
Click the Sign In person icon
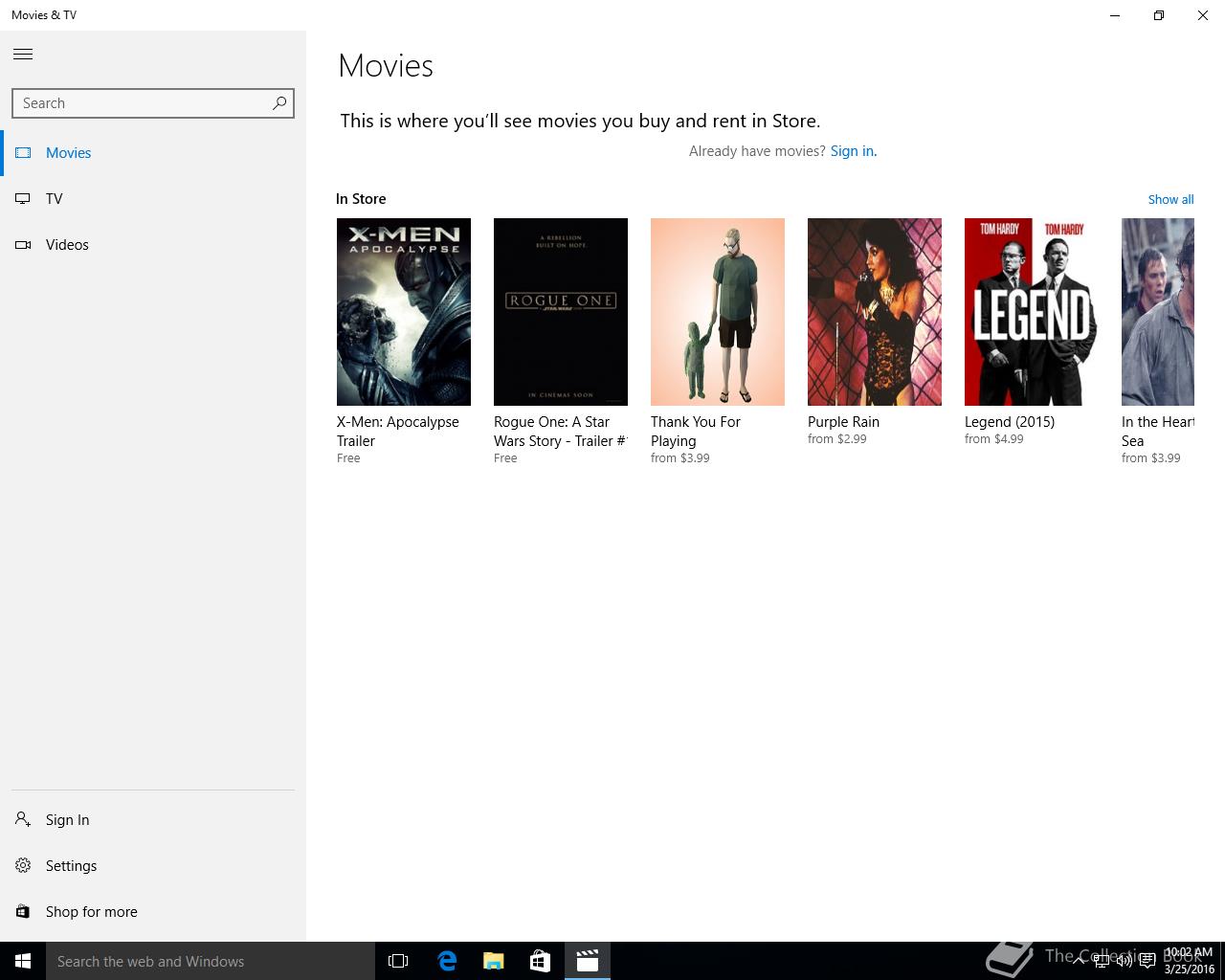click(x=23, y=820)
